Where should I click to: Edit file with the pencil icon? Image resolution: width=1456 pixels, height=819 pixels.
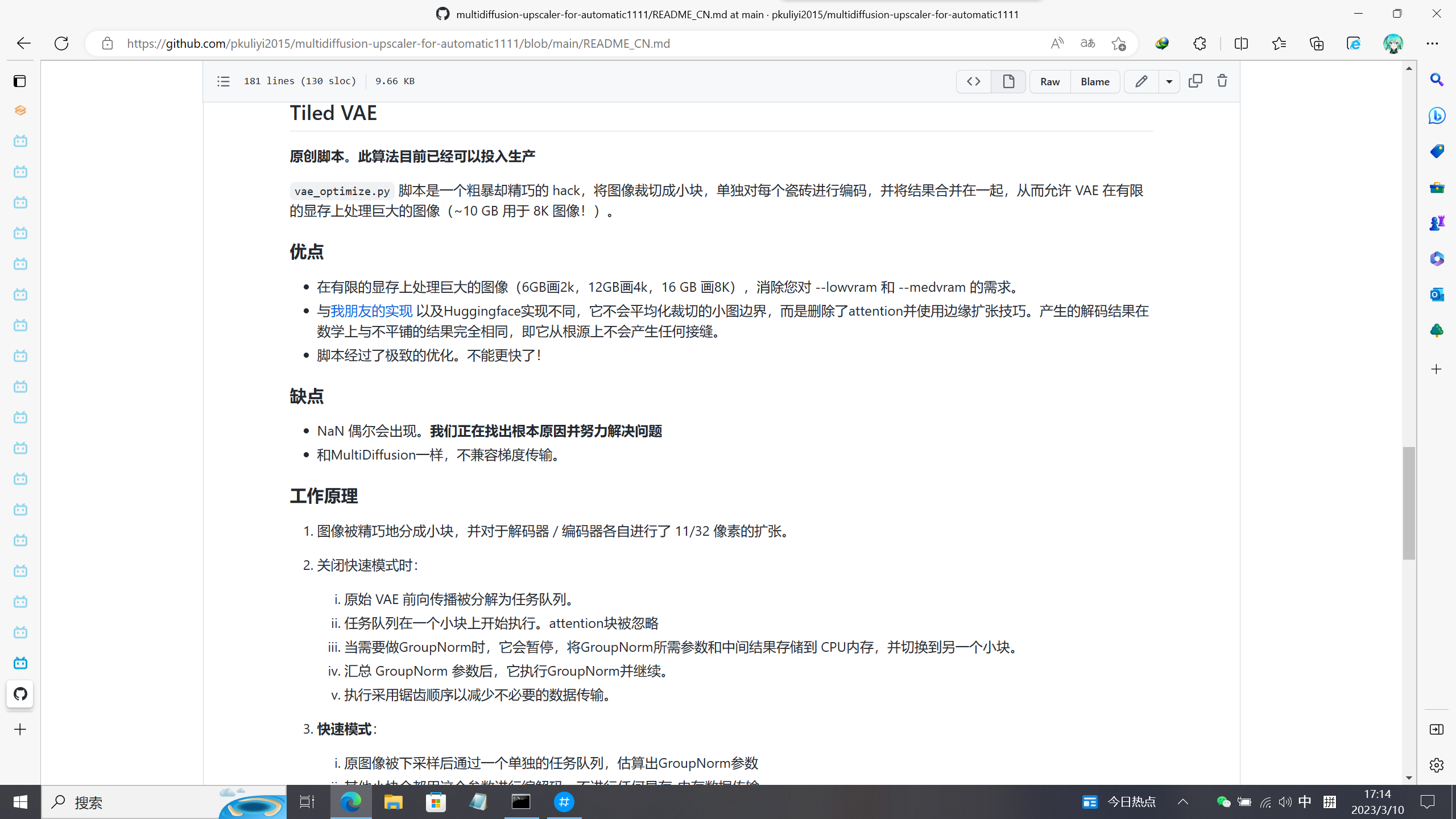(x=1141, y=81)
